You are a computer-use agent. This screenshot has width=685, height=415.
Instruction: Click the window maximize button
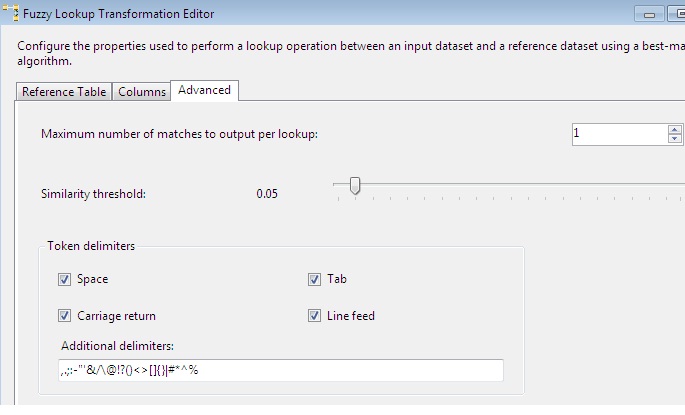pyautogui.click(x=678, y=15)
